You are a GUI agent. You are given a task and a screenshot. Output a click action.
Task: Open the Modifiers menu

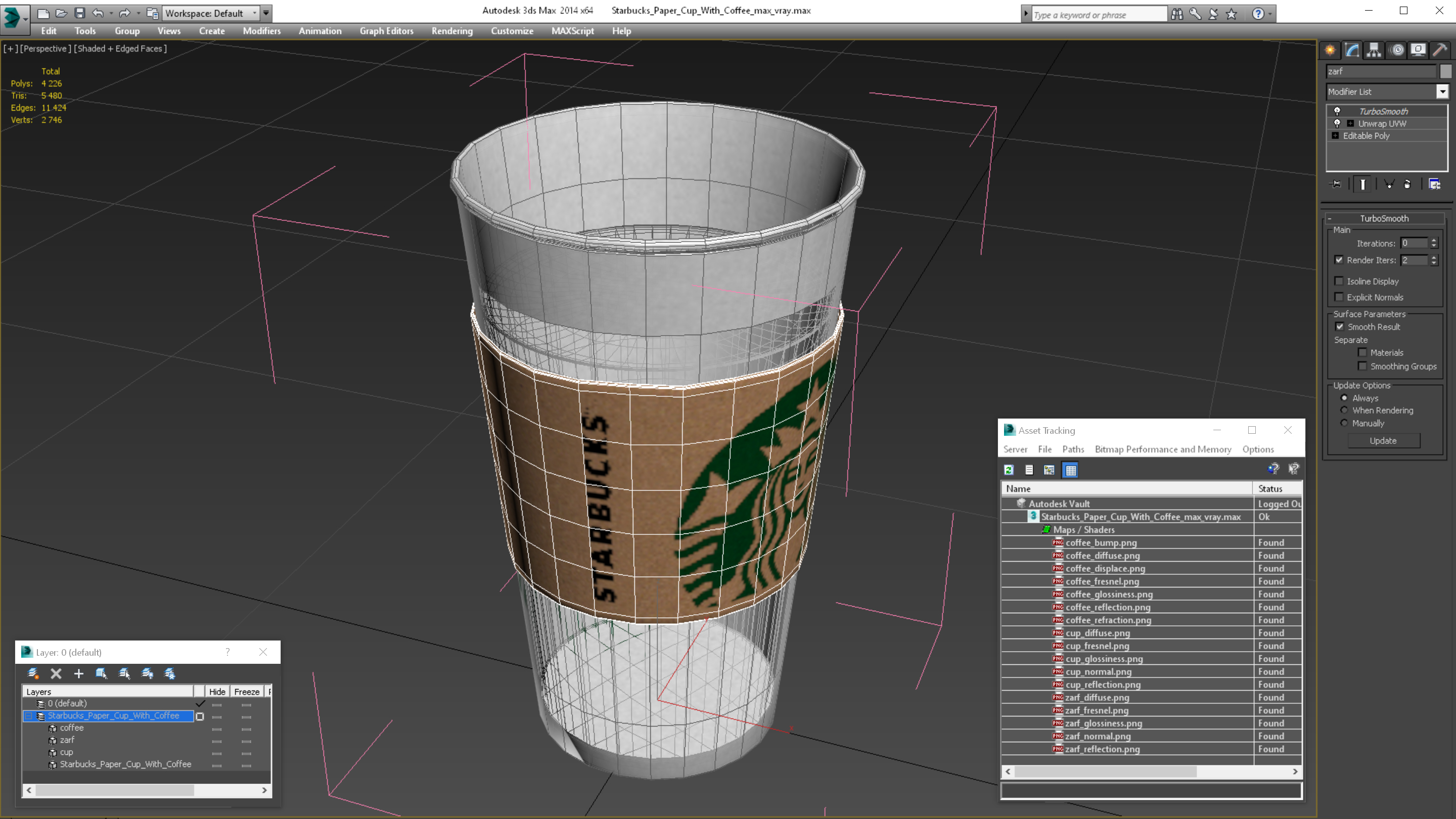(x=262, y=31)
